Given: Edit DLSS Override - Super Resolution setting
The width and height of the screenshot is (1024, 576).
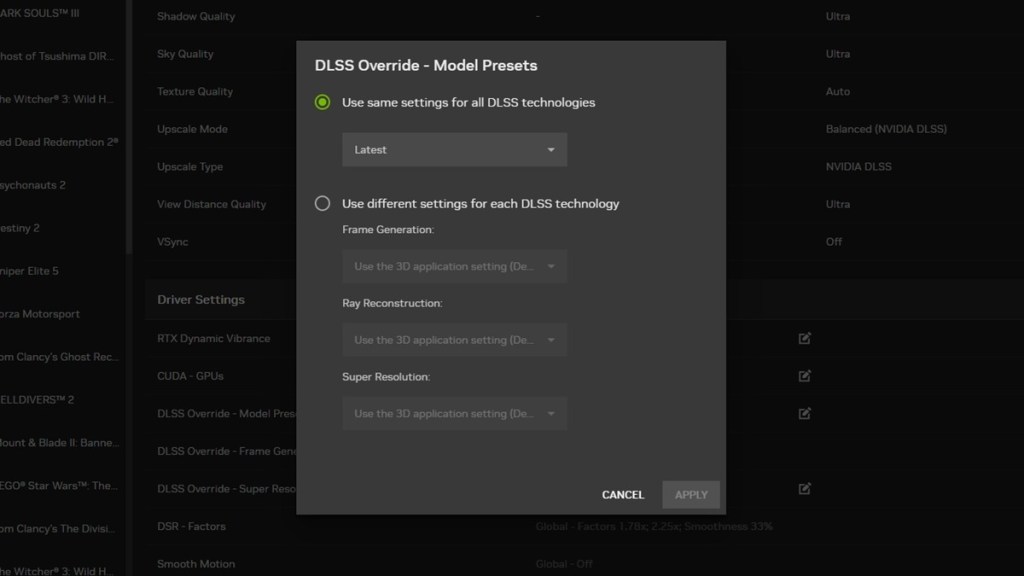Looking at the screenshot, I should pos(805,489).
